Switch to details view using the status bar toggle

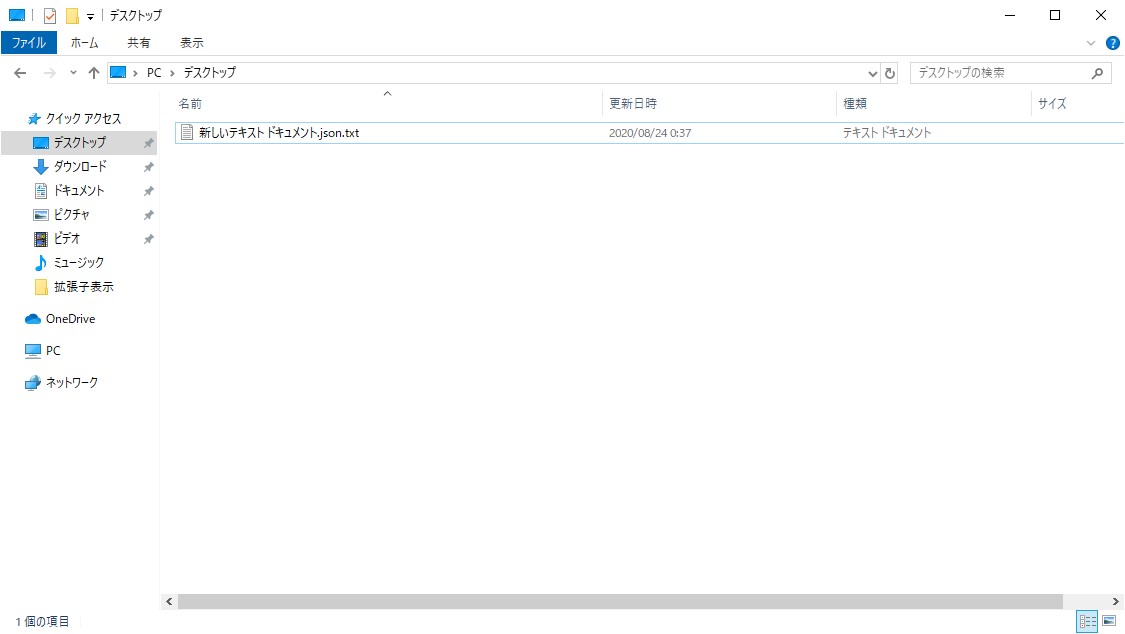point(1087,622)
